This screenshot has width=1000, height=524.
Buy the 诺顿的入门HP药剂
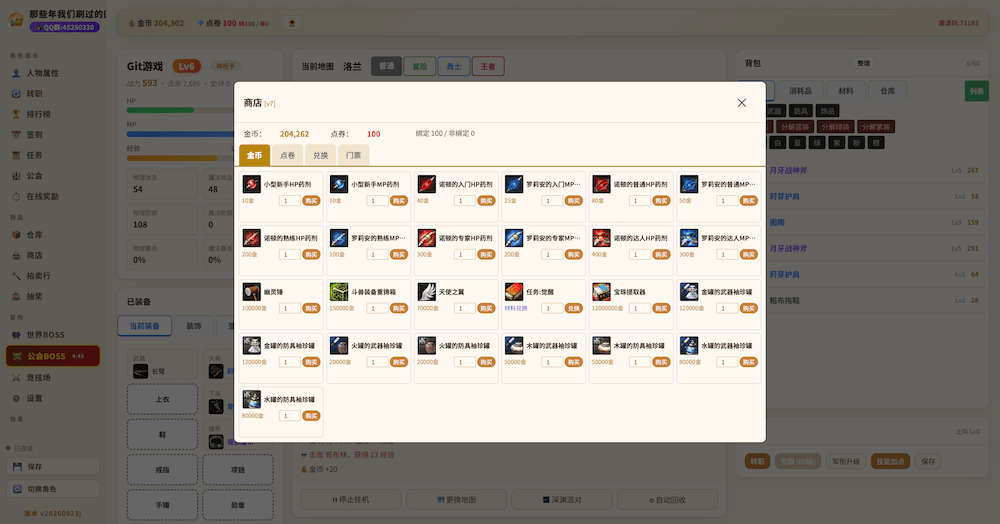tap(486, 201)
